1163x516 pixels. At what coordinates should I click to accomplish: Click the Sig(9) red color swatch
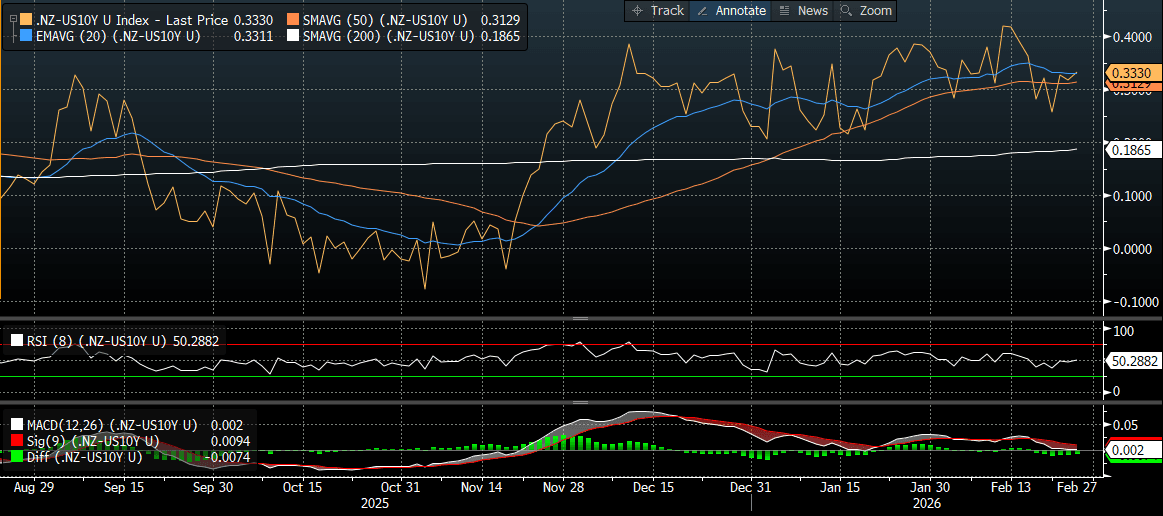click(x=15, y=441)
